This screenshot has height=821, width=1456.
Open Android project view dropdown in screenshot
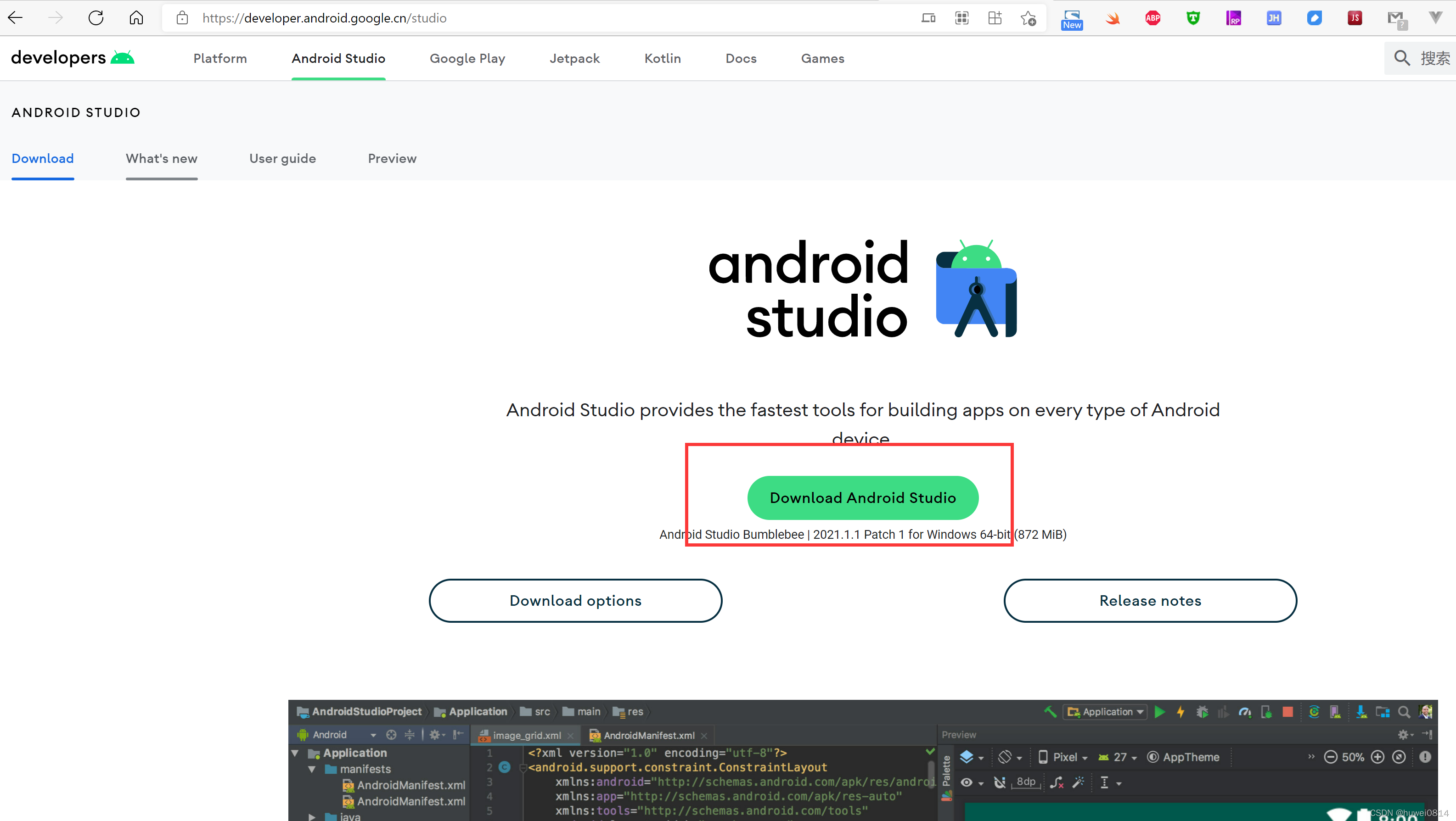click(337, 735)
